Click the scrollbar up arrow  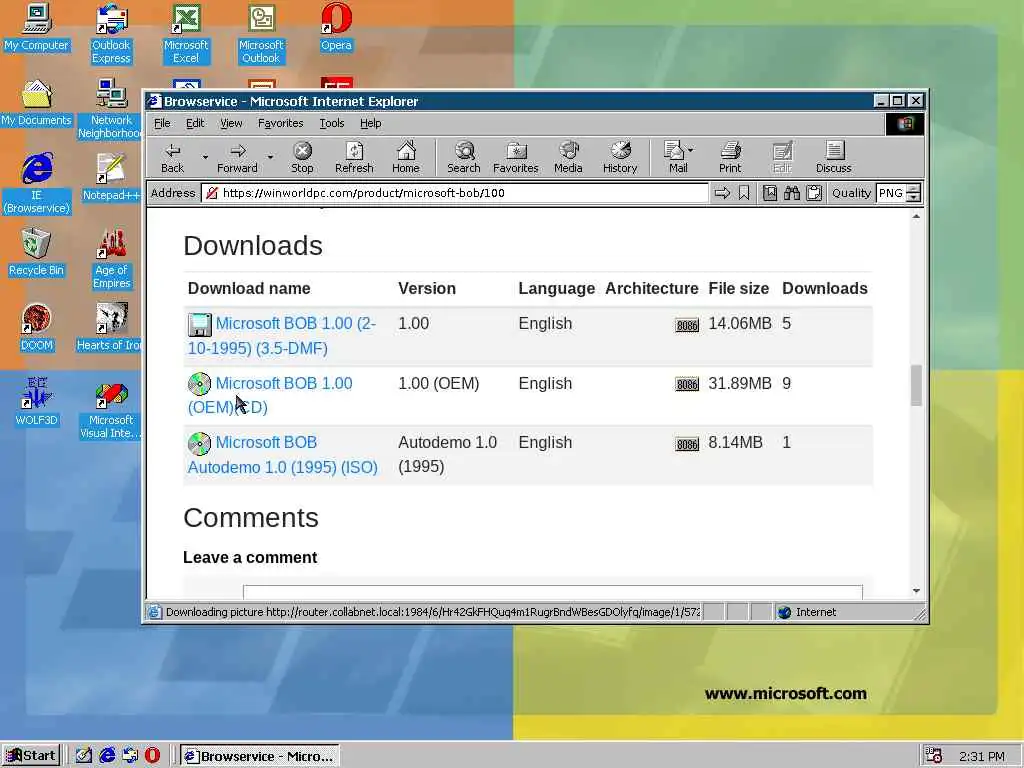tap(916, 216)
